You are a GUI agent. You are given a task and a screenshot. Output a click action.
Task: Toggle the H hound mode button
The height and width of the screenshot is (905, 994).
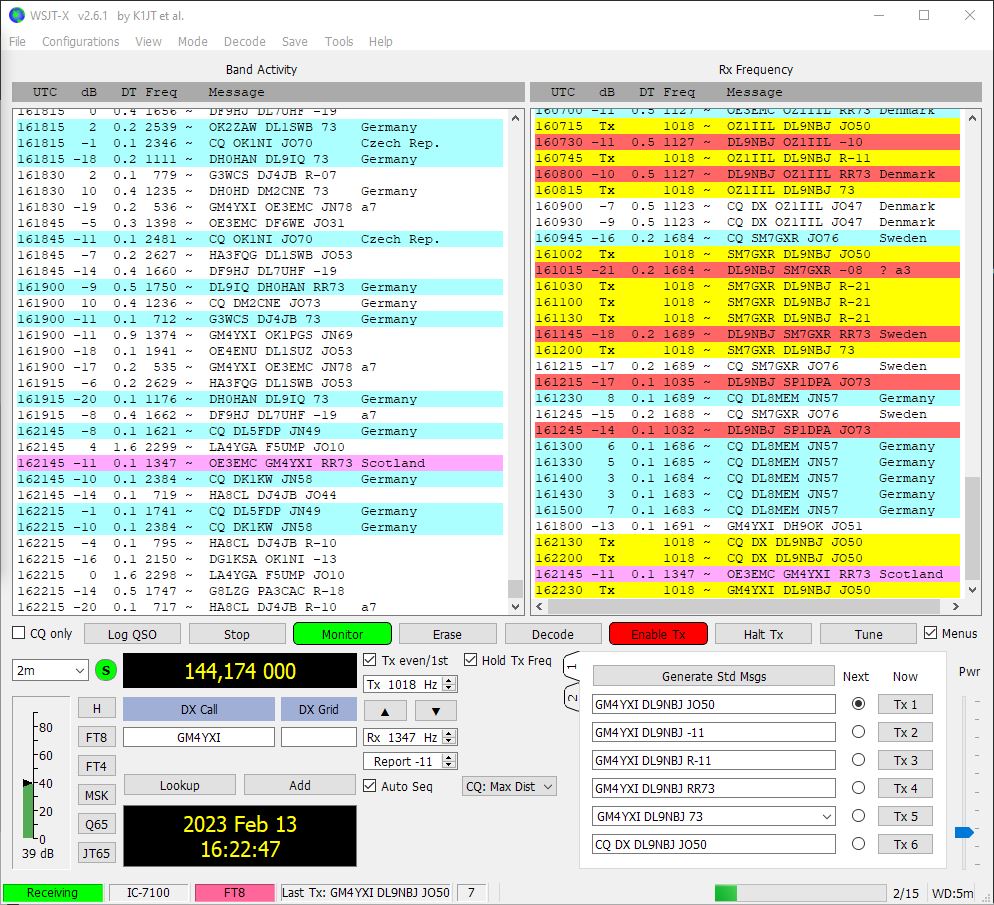[97, 709]
